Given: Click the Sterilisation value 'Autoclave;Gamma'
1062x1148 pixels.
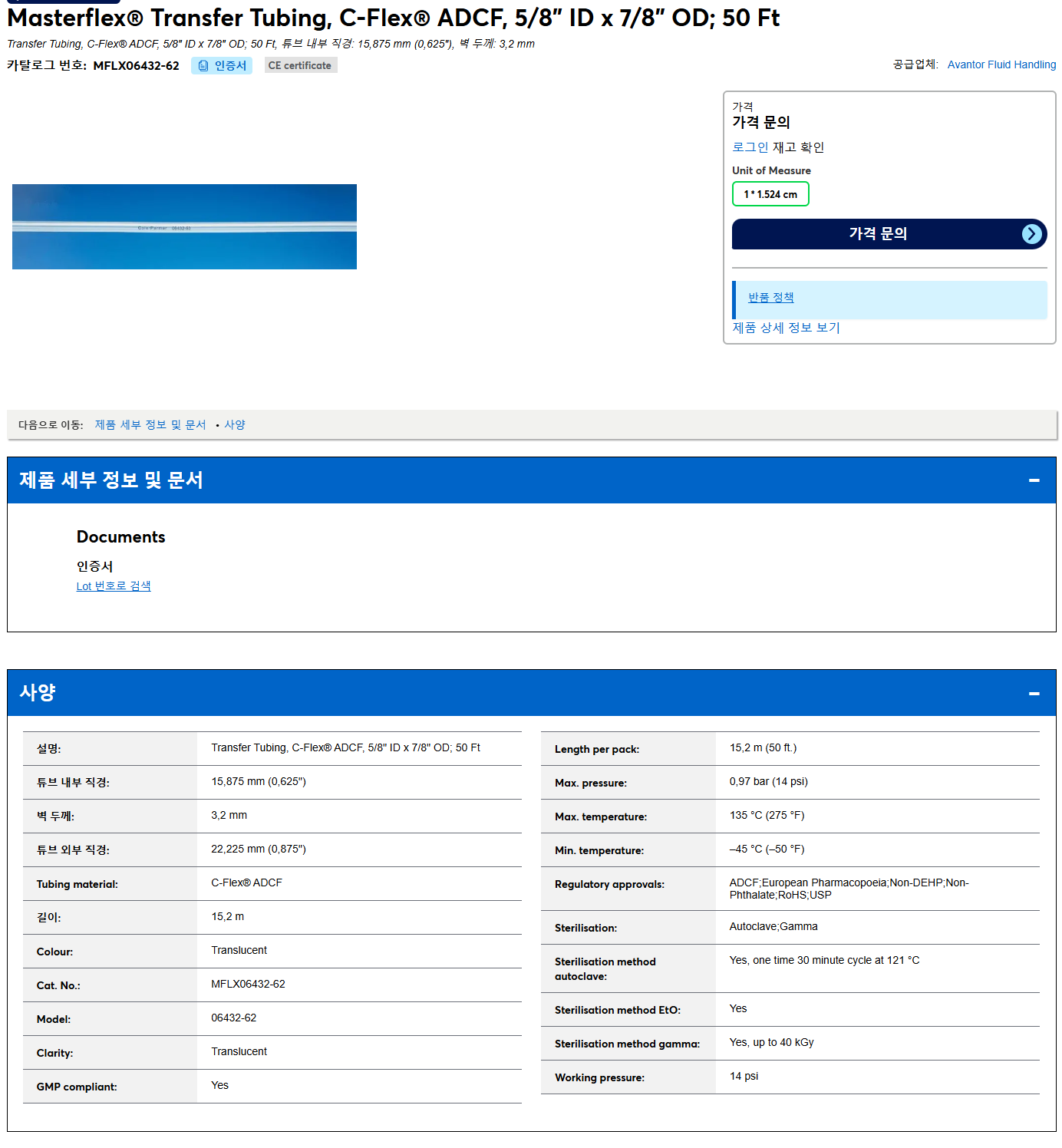Looking at the screenshot, I should click(x=773, y=927).
